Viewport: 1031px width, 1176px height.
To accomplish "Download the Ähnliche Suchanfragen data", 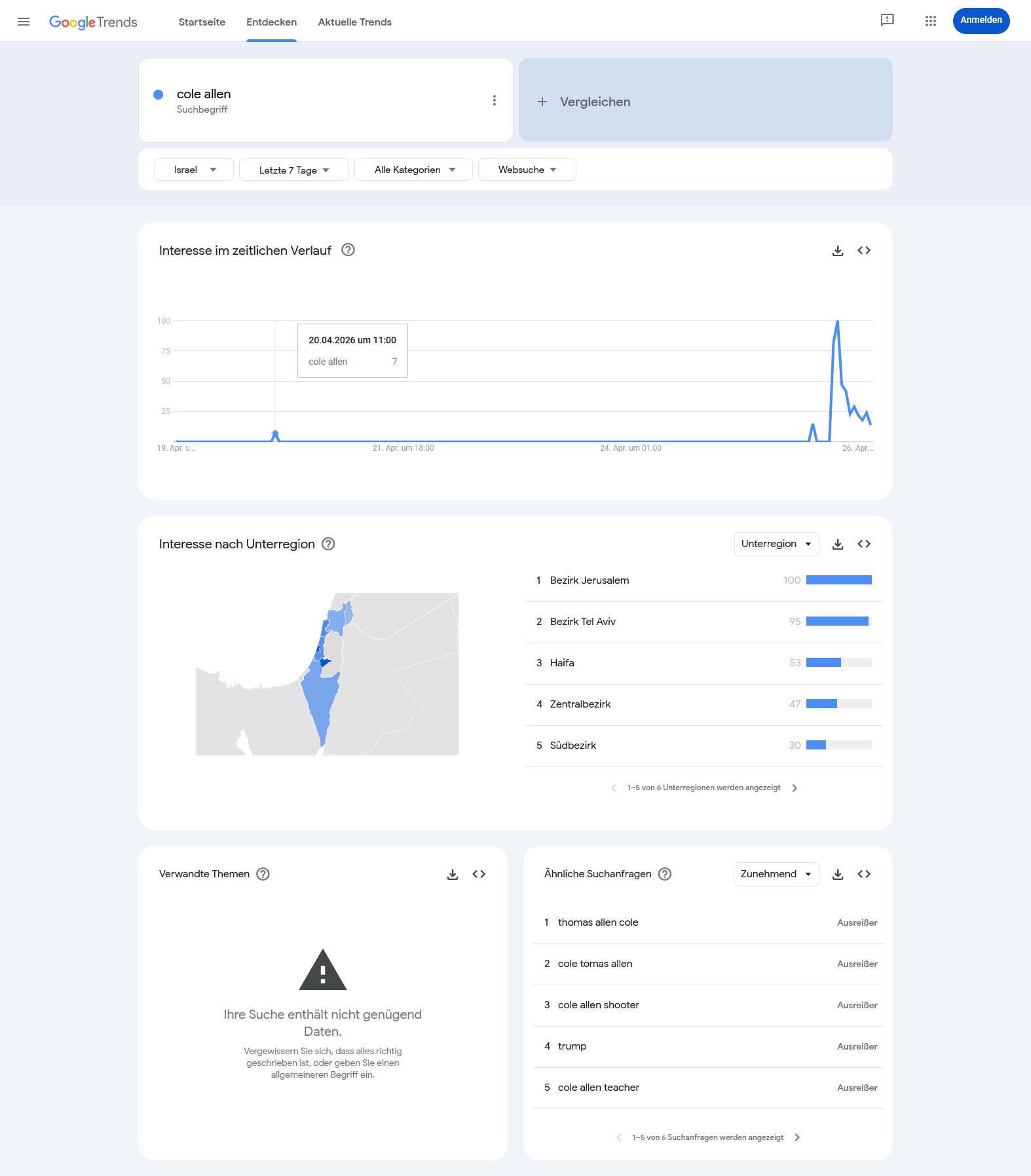I will tap(838, 874).
